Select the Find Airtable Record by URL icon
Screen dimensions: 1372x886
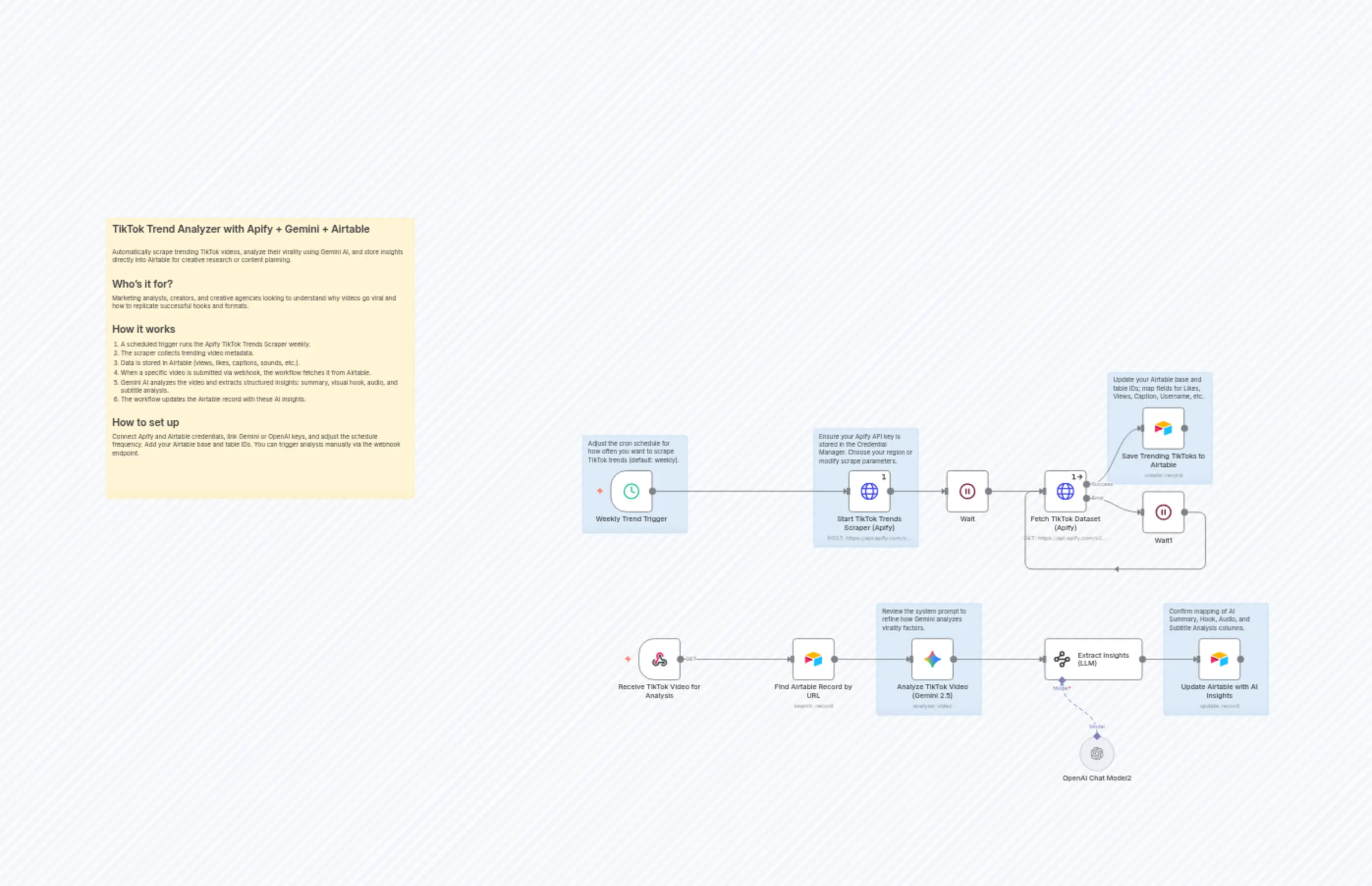[x=814, y=660]
